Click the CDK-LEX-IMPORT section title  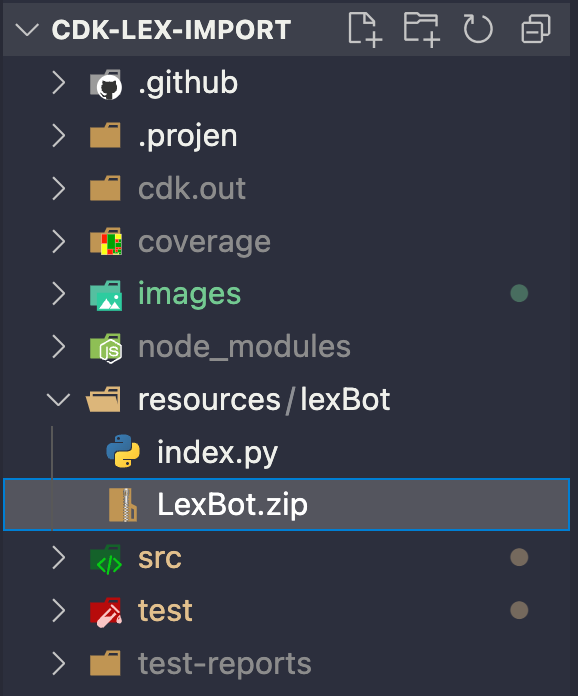click(x=171, y=30)
